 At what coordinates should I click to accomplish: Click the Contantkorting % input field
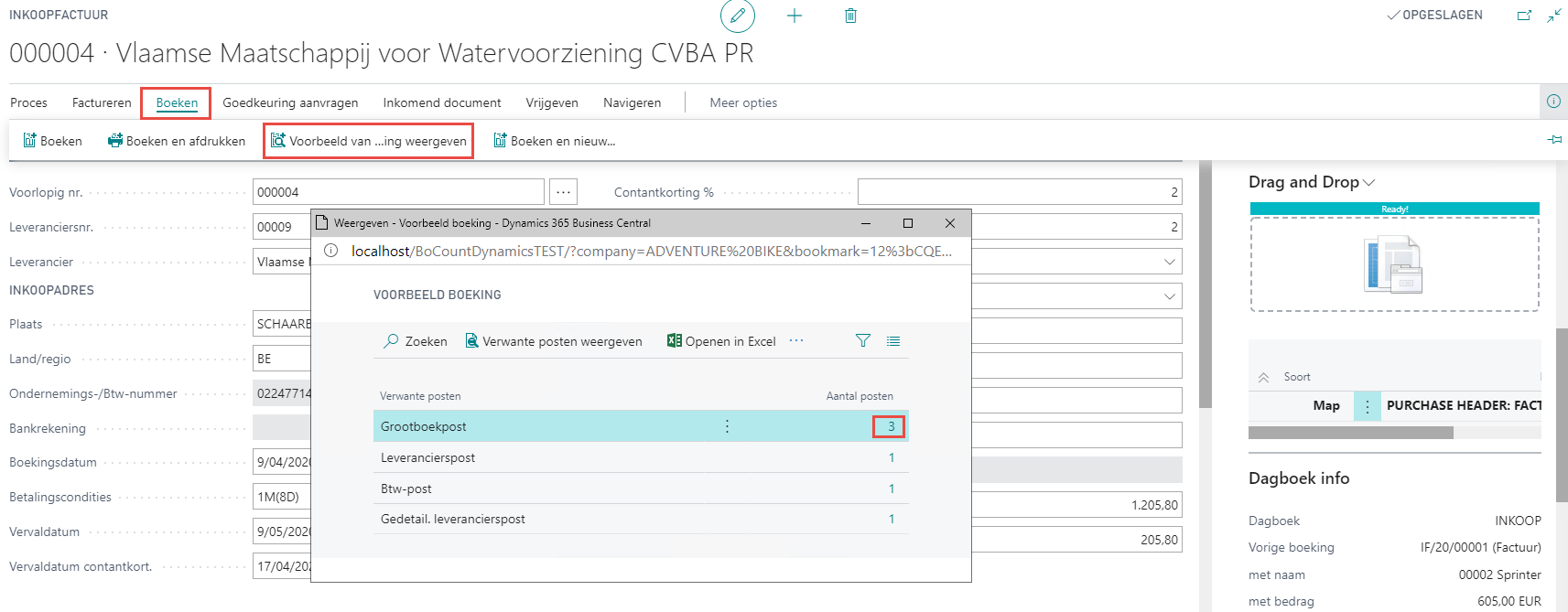[x=1019, y=192]
